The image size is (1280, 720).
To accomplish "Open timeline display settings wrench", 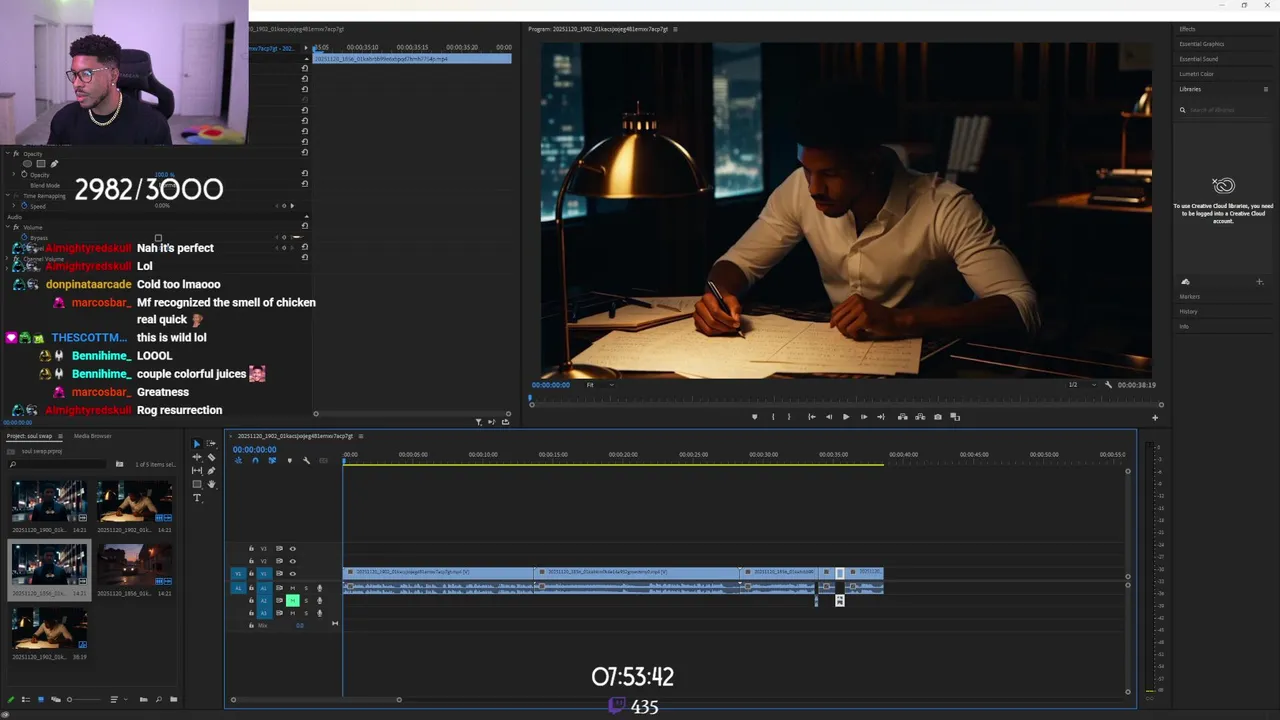I will click(306, 460).
